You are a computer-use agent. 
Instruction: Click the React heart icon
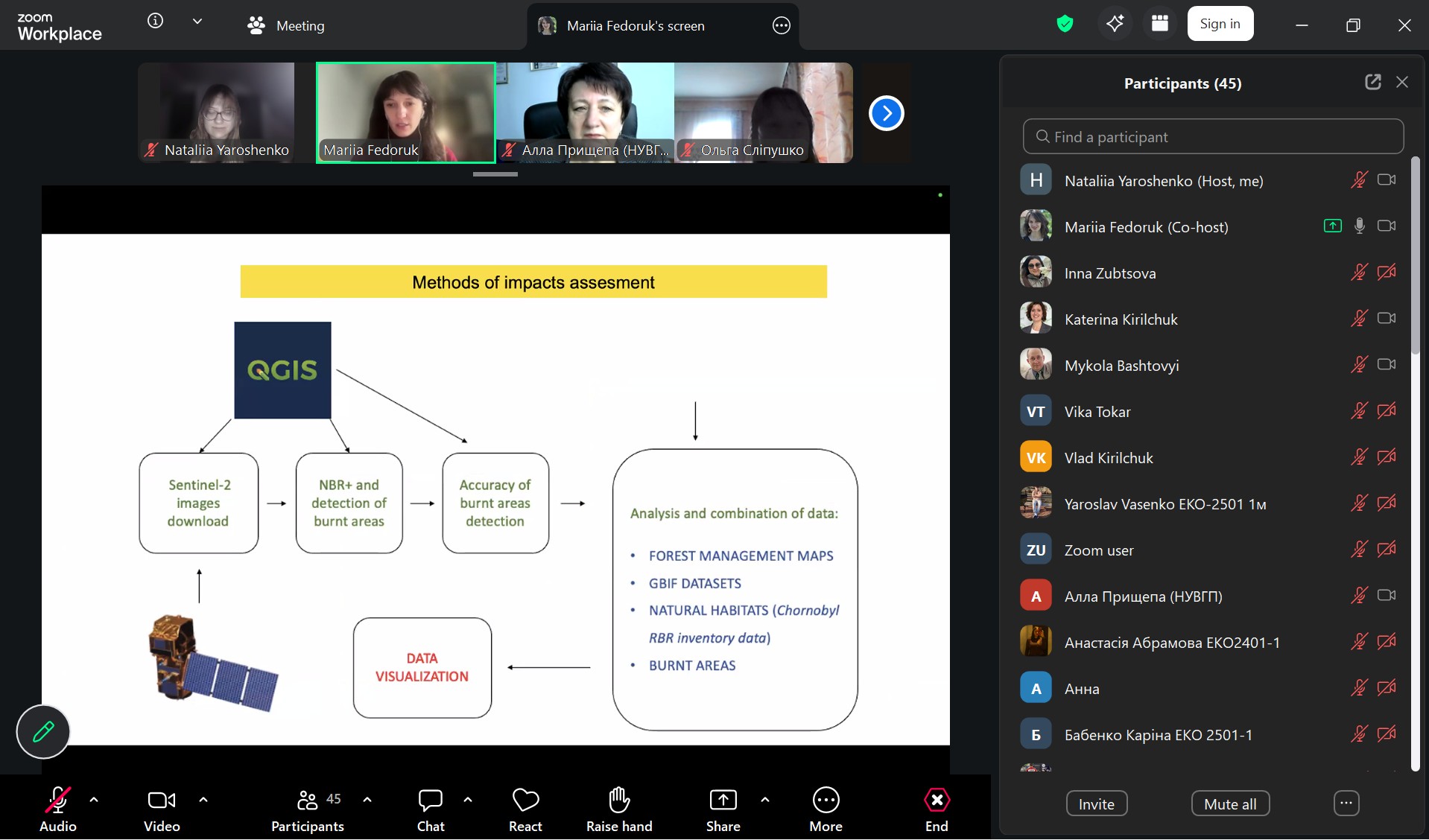(x=525, y=809)
